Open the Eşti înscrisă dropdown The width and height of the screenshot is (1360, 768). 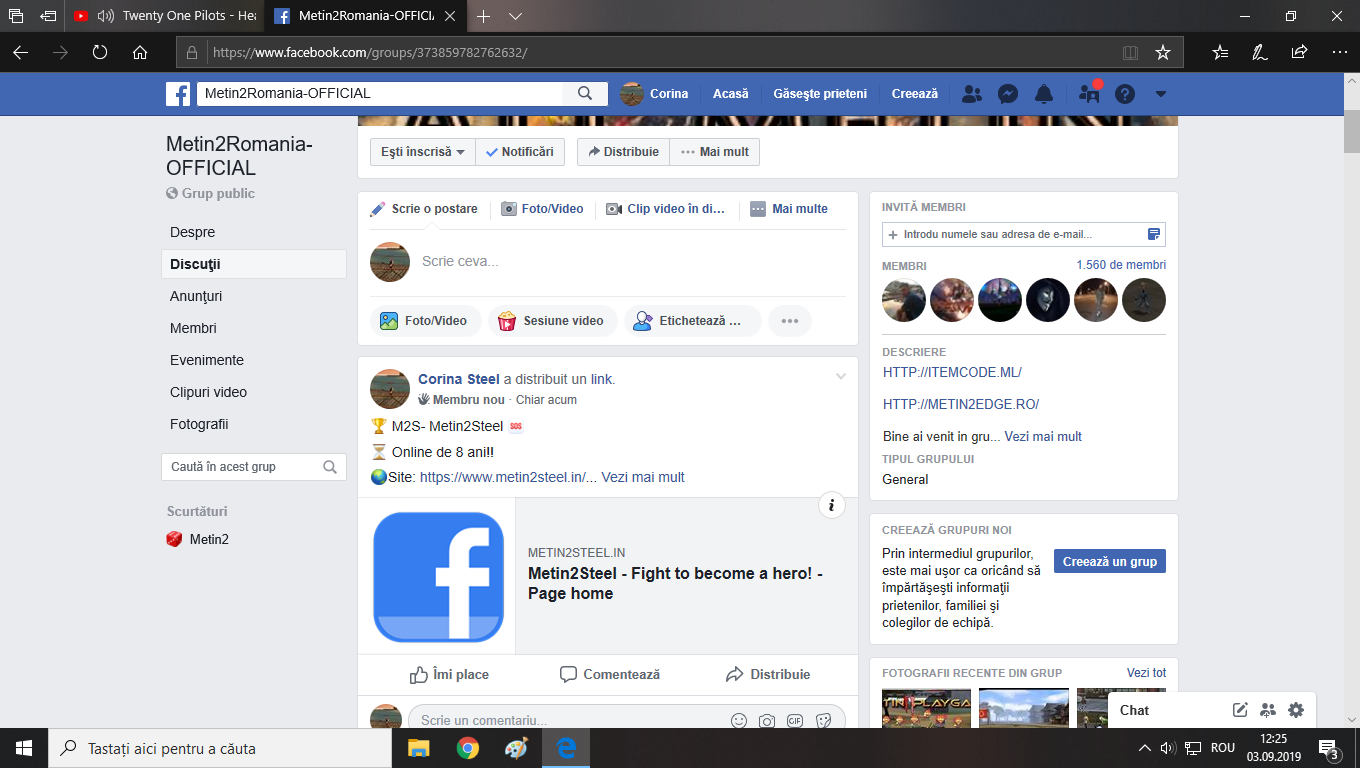click(x=423, y=152)
